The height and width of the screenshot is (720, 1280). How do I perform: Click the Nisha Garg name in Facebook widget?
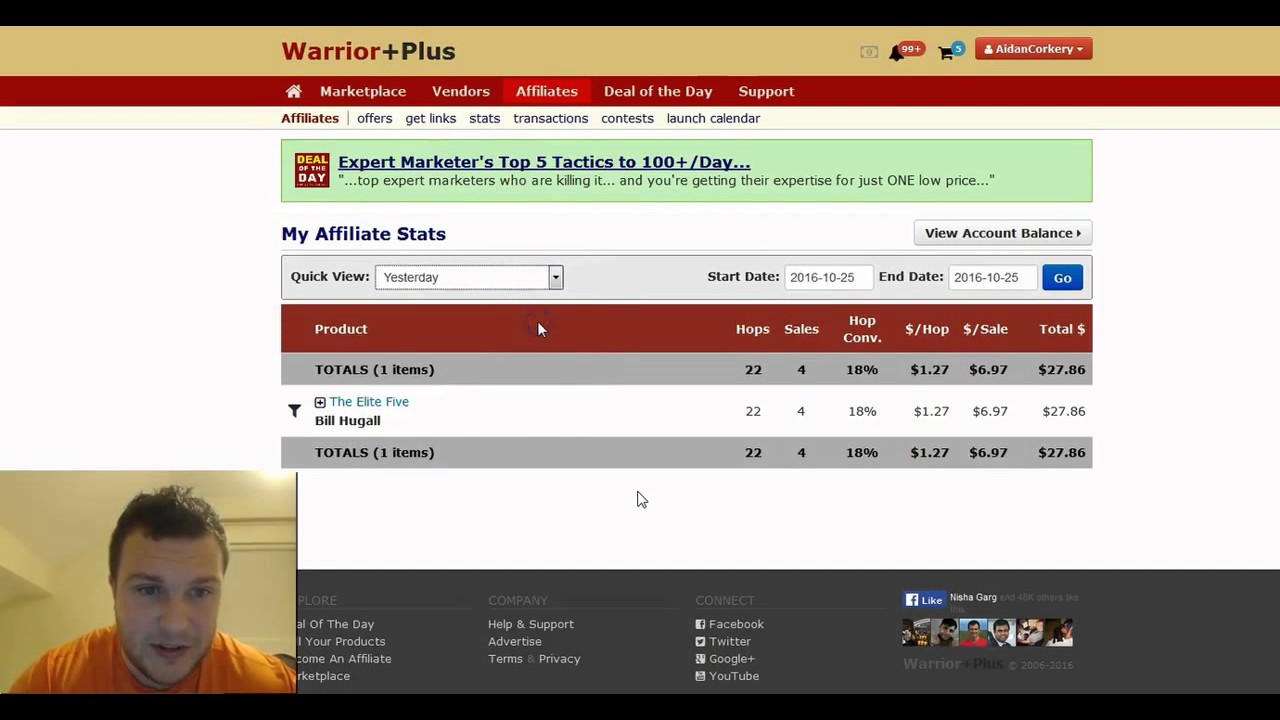(x=973, y=597)
